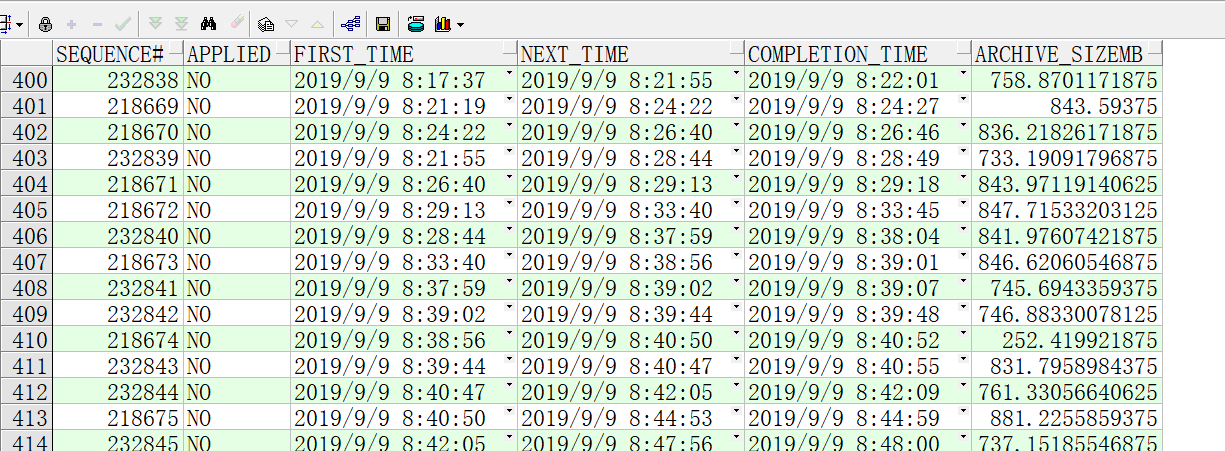The width and height of the screenshot is (1225, 451).
Task: Click COMPLETION_TIME cell 2019/9/9 8:28:49
Action: pyautogui.click(x=858, y=158)
